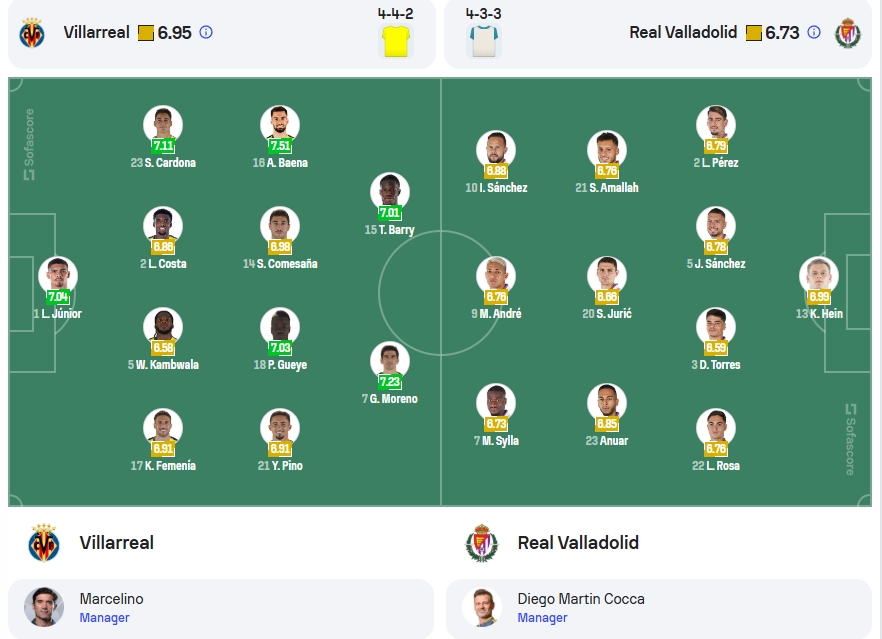Click the Villarreal crest below the pitch
Image resolution: width=882 pixels, height=639 pixels.
(44, 543)
